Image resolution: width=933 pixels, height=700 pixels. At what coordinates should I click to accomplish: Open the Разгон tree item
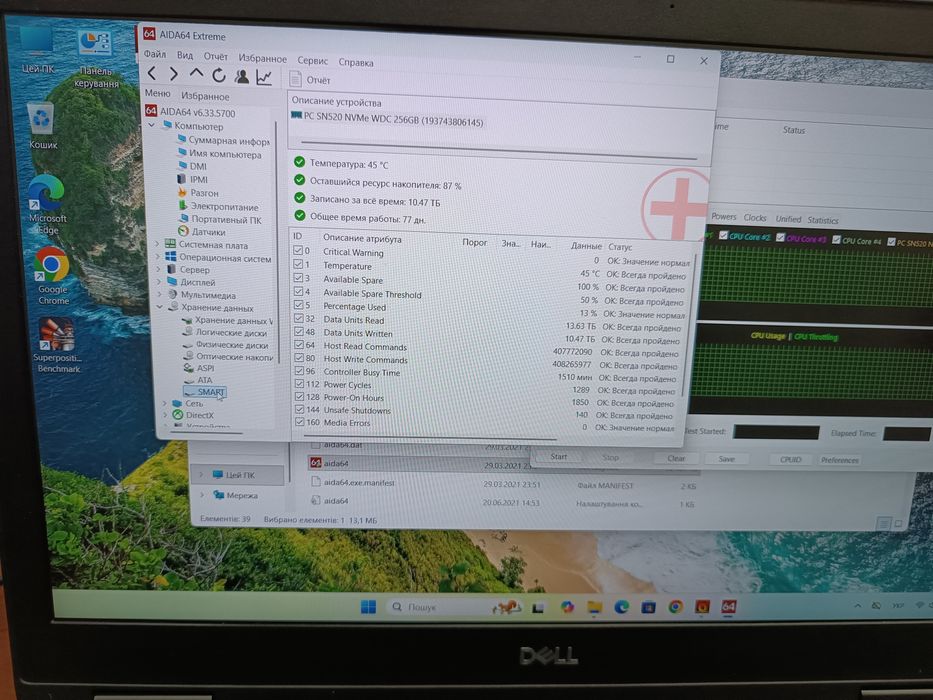[198, 193]
